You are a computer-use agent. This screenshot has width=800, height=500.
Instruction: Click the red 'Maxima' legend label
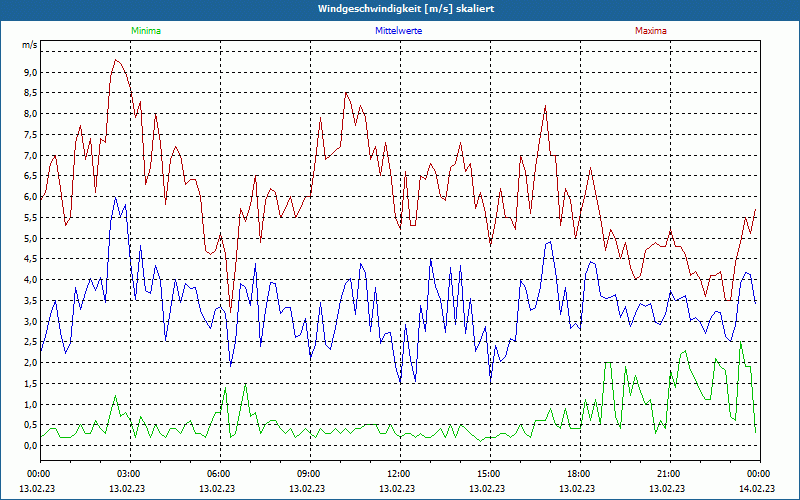pos(651,31)
